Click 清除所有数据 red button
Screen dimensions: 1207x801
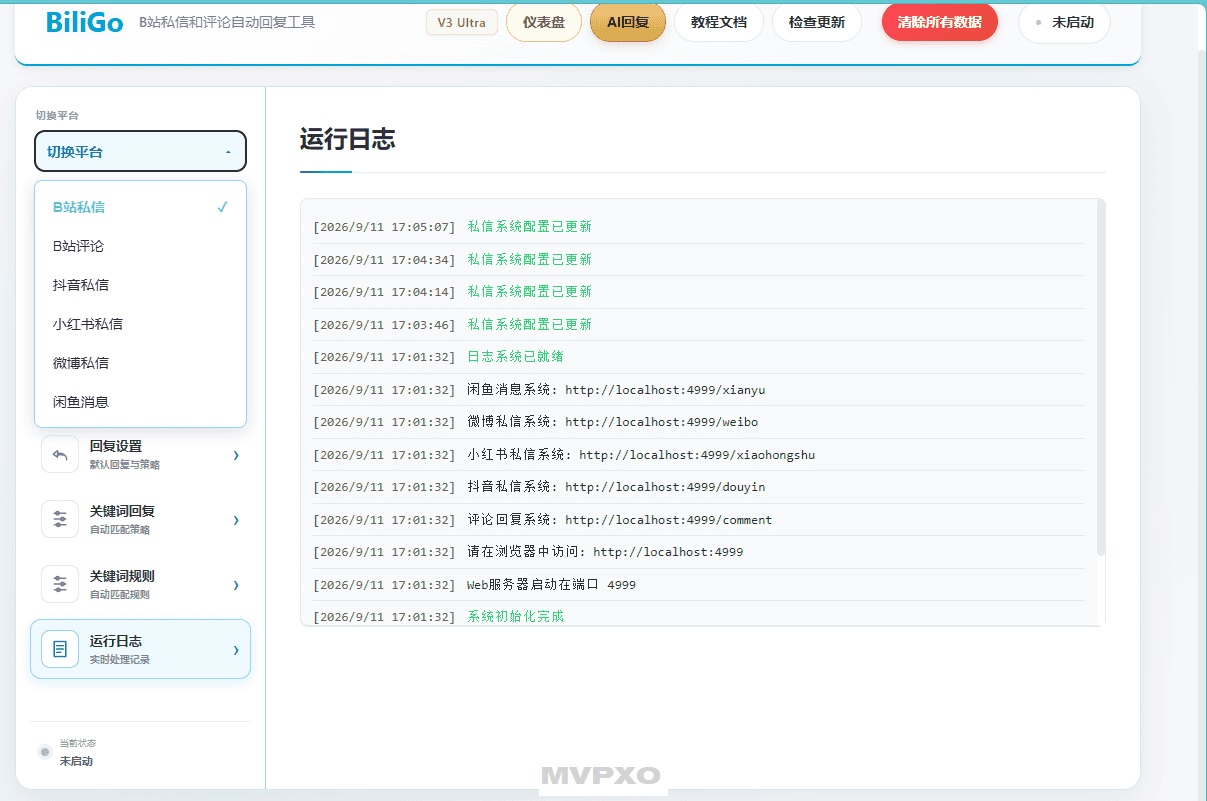940,22
